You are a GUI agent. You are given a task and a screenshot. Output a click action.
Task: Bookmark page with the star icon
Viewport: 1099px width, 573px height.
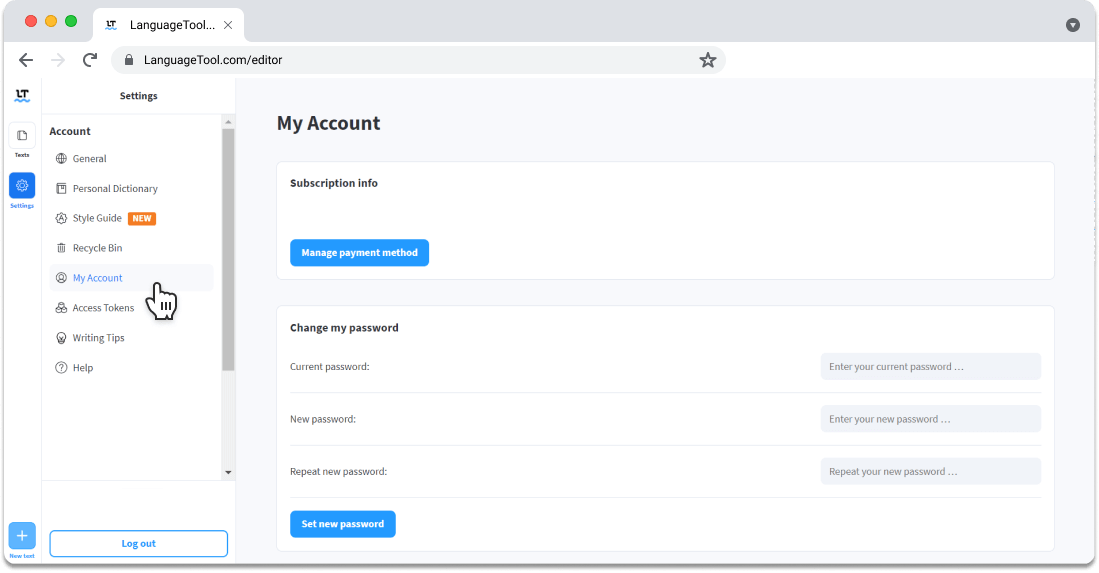[708, 60]
